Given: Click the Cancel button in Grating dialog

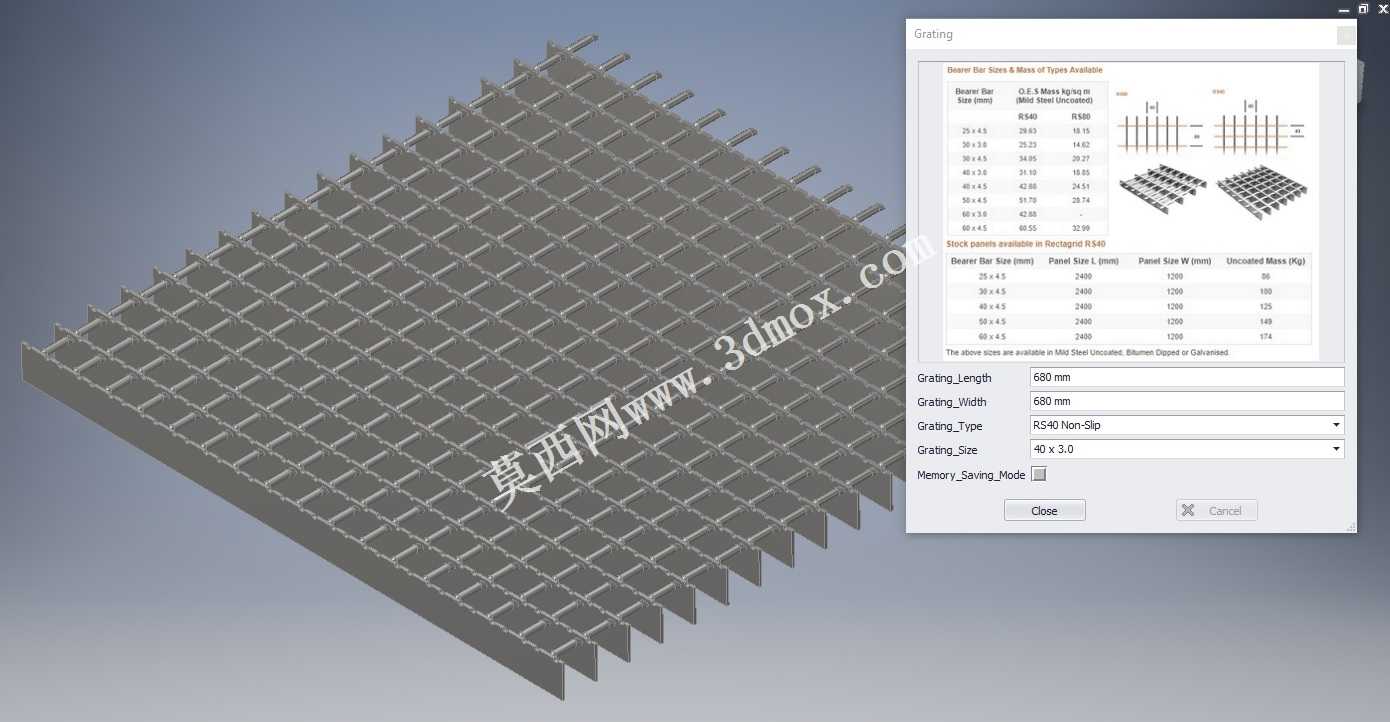Looking at the screenshot, I should coord(1216,510).
